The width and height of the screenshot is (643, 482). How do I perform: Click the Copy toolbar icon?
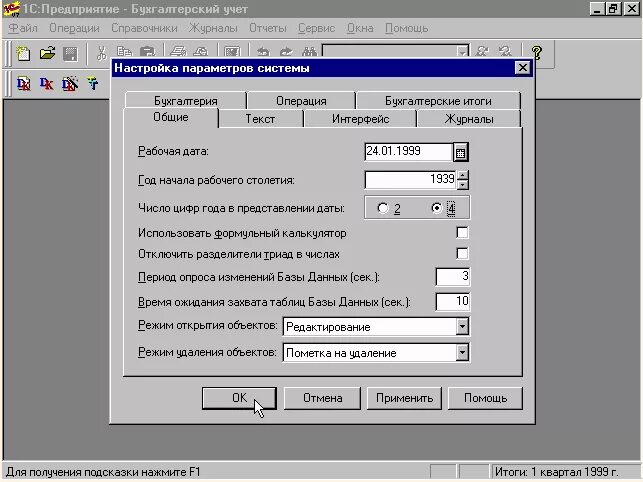[124, 52]
